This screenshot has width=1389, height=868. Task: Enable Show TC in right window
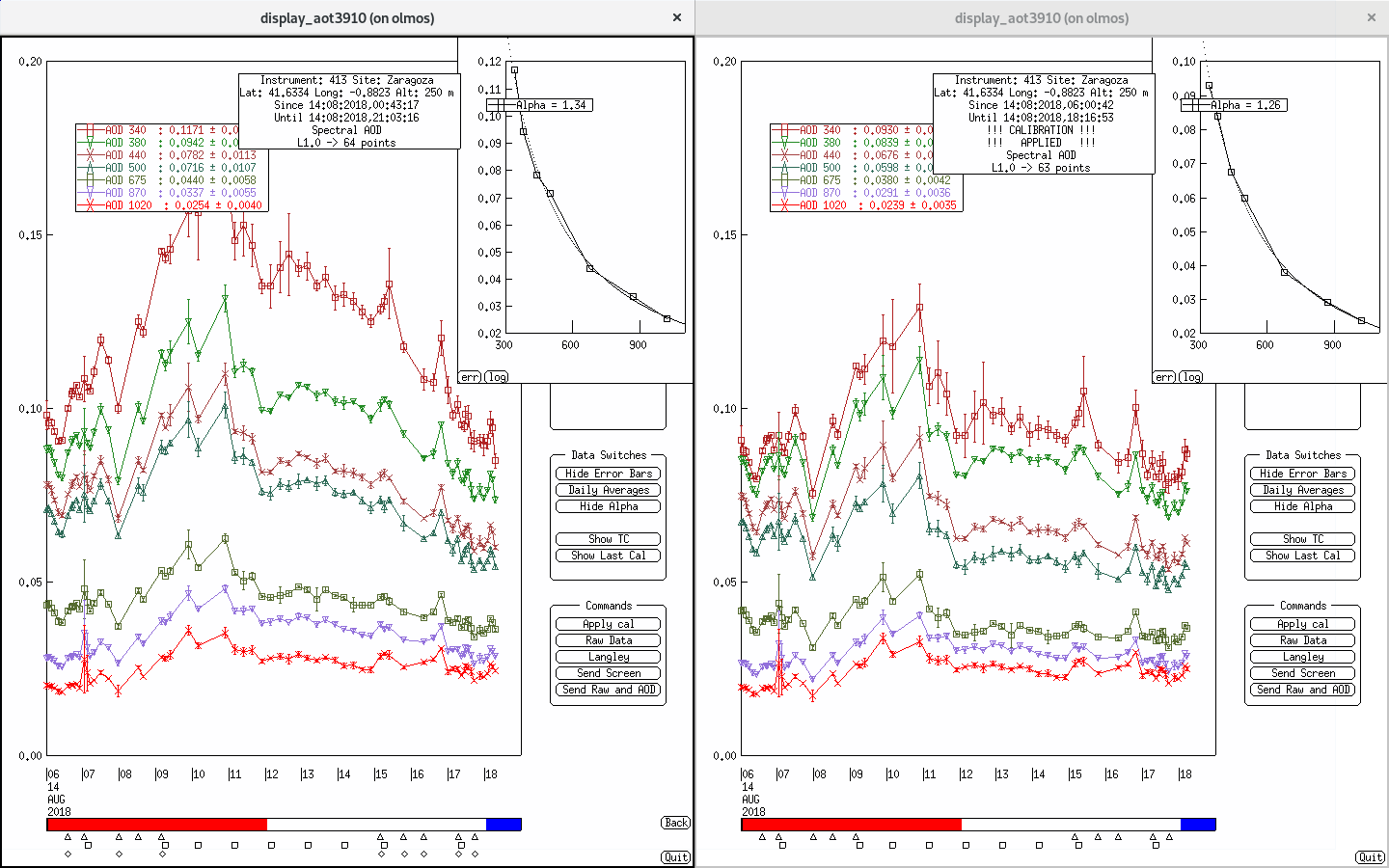pyautogui.click(x=1303, y=539)
